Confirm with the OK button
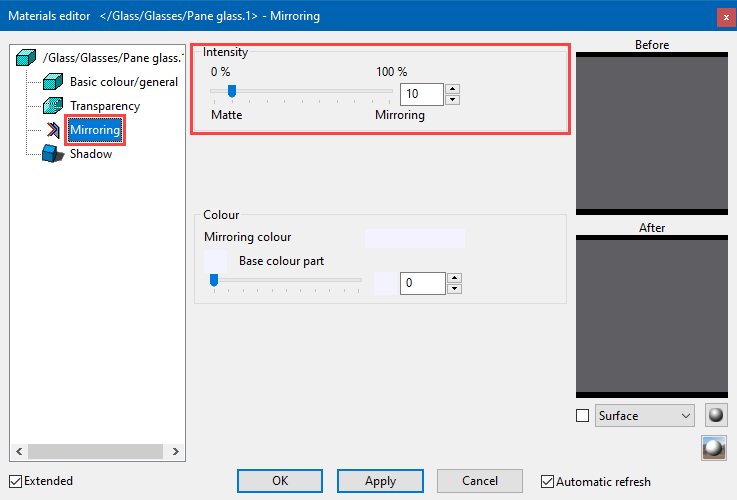This screenshot has height=500, width=737. coord(280,481)
